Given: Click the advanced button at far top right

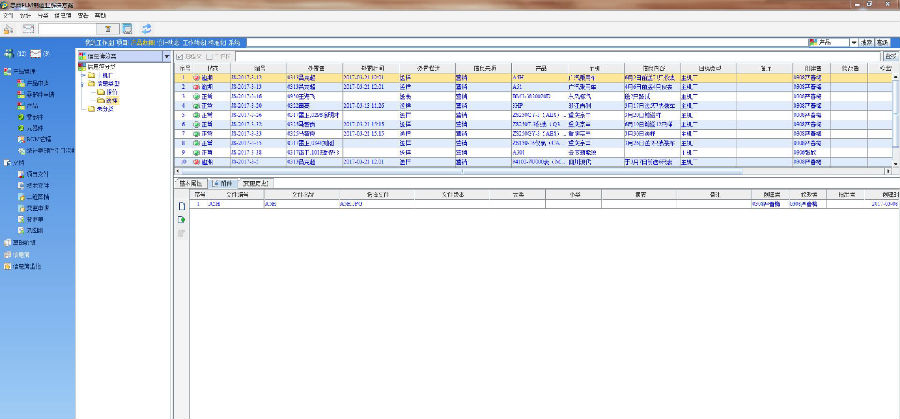Looking at the screenshot, I should point(883,43).
